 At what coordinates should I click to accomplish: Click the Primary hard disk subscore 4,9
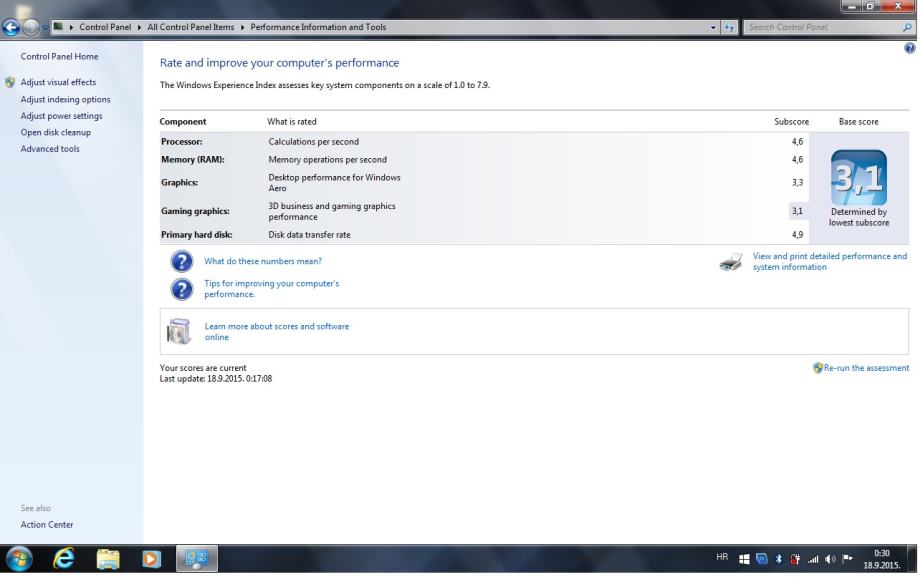pos(797,235)
